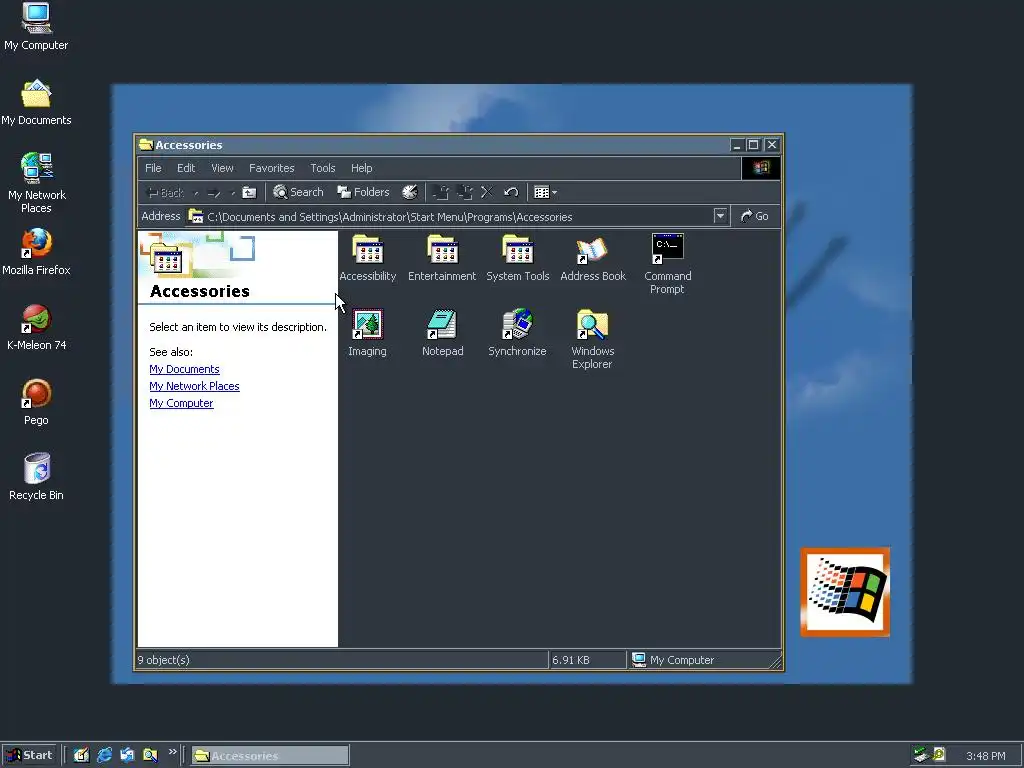This screenshot has width=1024, height=768.
Task: Launch Outlook Express from quick launch
Action: point(127,756)
